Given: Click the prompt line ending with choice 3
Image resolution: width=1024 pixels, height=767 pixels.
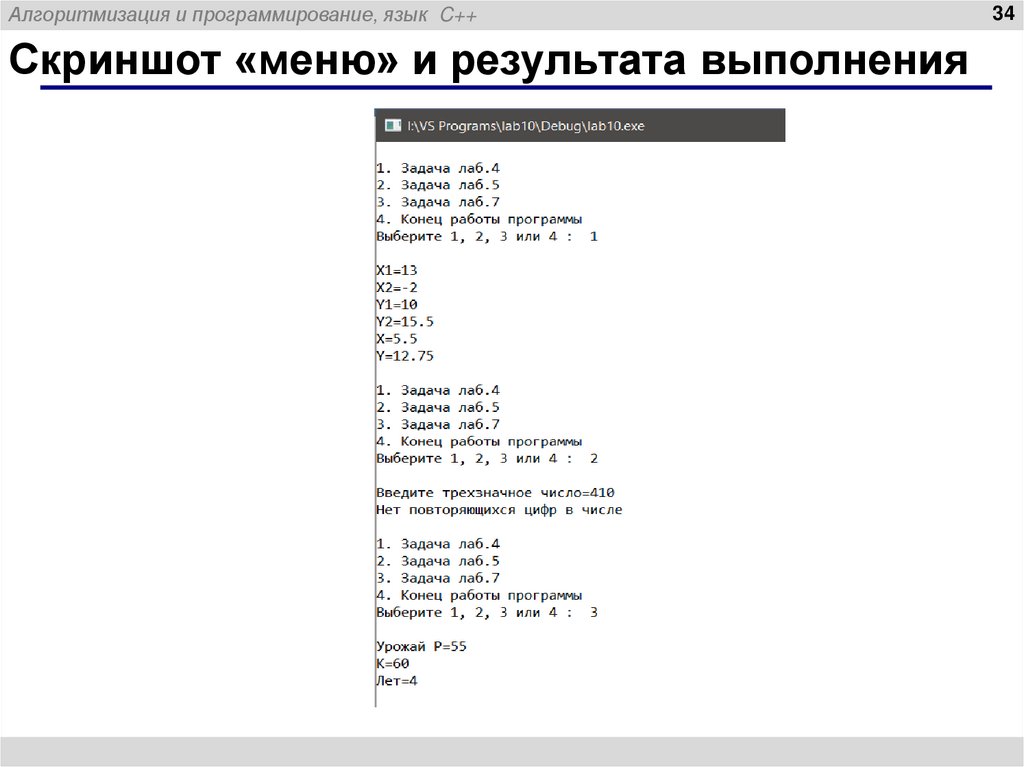Looking at the screenshot, I should [x=487, y=612].
